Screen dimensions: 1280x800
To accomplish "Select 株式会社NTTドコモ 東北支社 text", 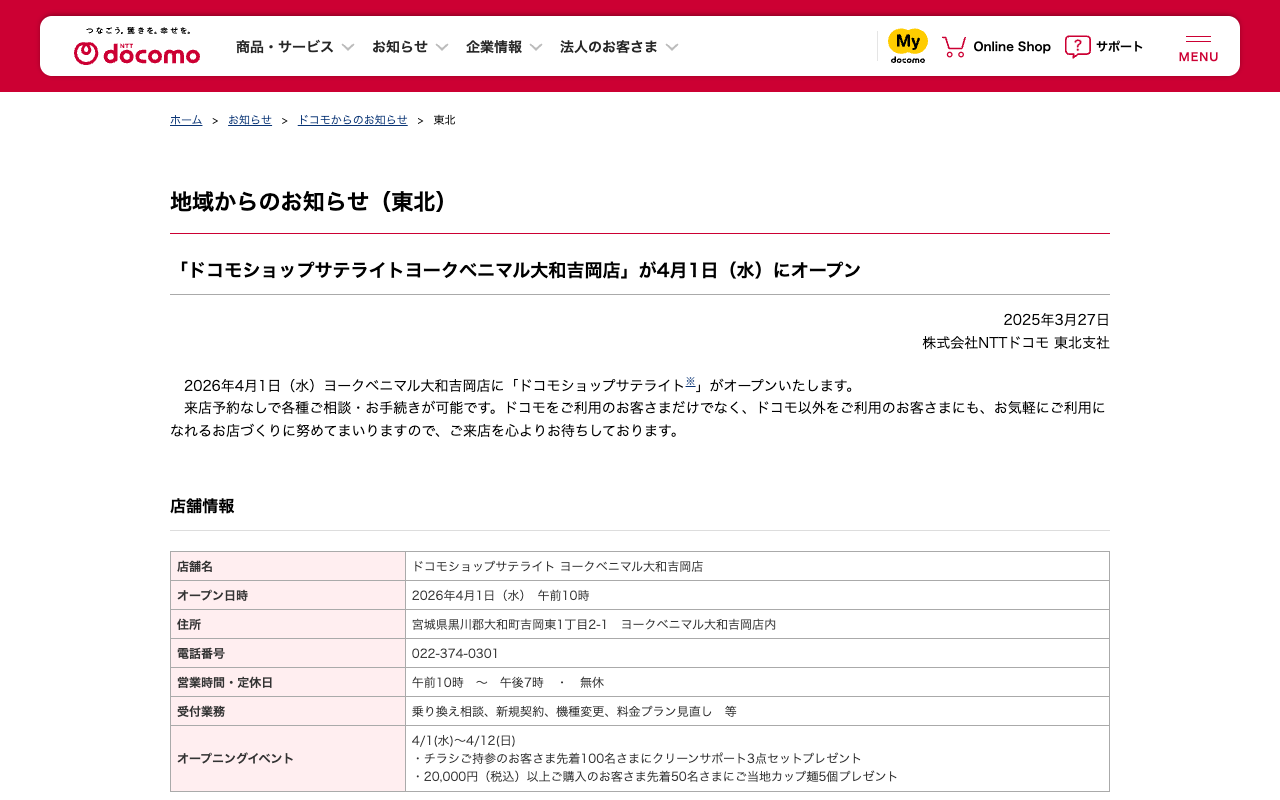I will 1016,343.
